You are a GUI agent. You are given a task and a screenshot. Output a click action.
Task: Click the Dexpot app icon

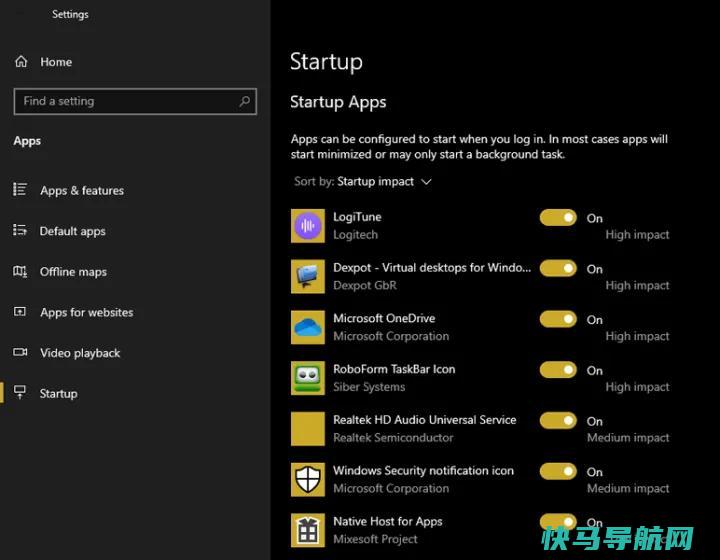pyautogui.click(x=308, y=276)
